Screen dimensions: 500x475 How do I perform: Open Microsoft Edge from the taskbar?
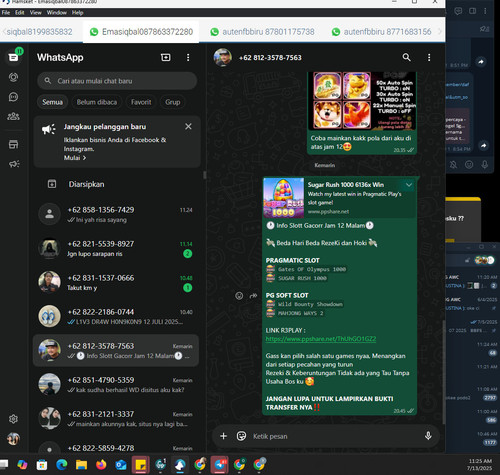click(x=62, y=464)
